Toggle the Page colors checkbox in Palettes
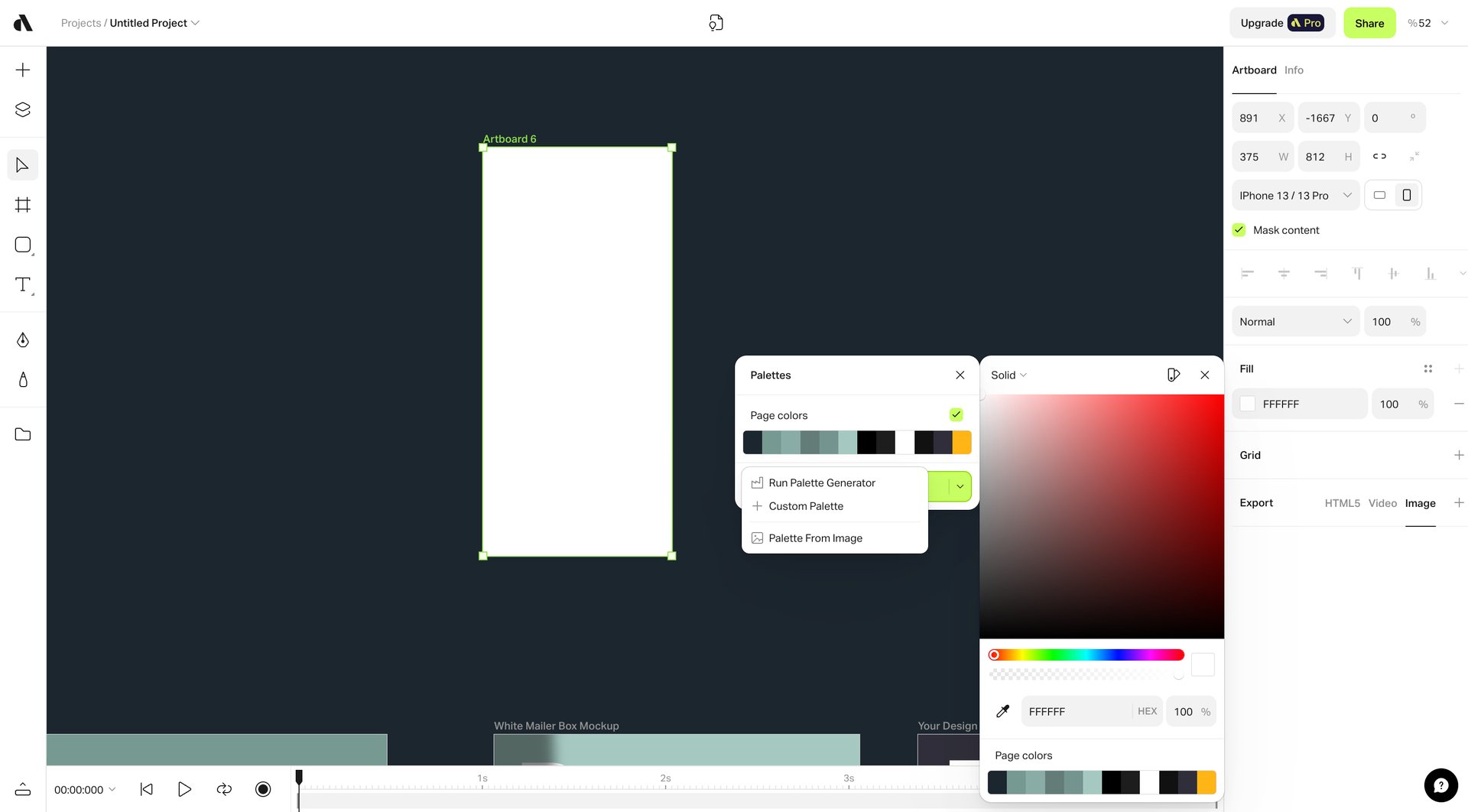The image size is (1468, 812). coord(956,414)
